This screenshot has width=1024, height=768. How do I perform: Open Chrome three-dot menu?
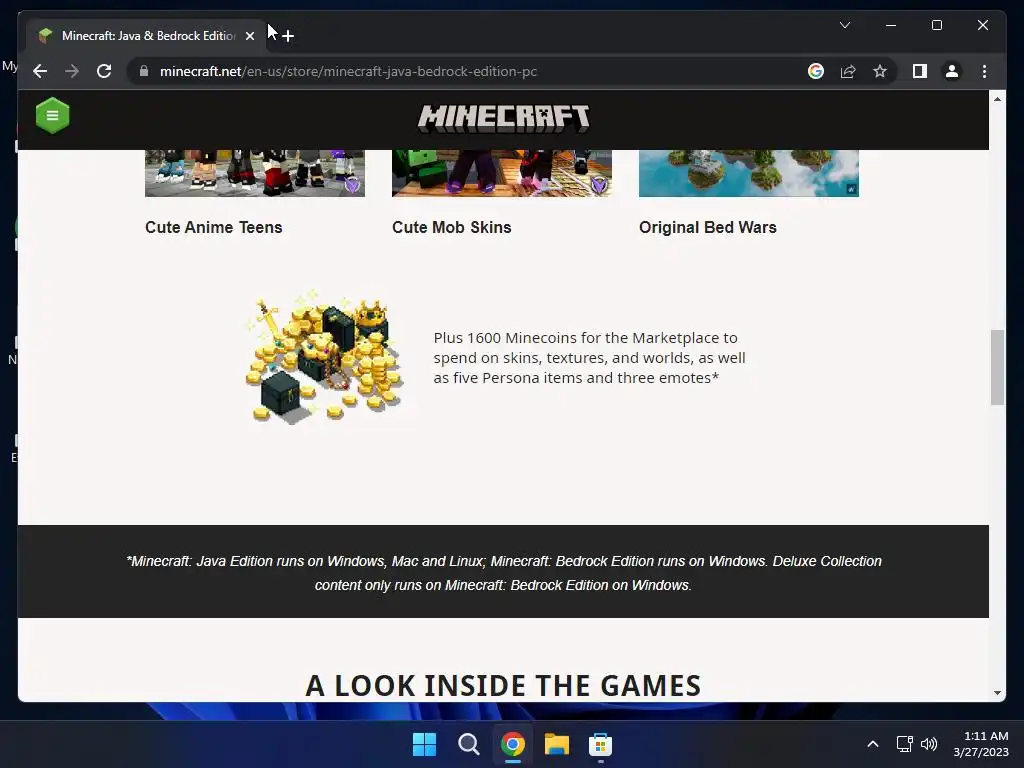pyautogui.click(x=984, y=71)
